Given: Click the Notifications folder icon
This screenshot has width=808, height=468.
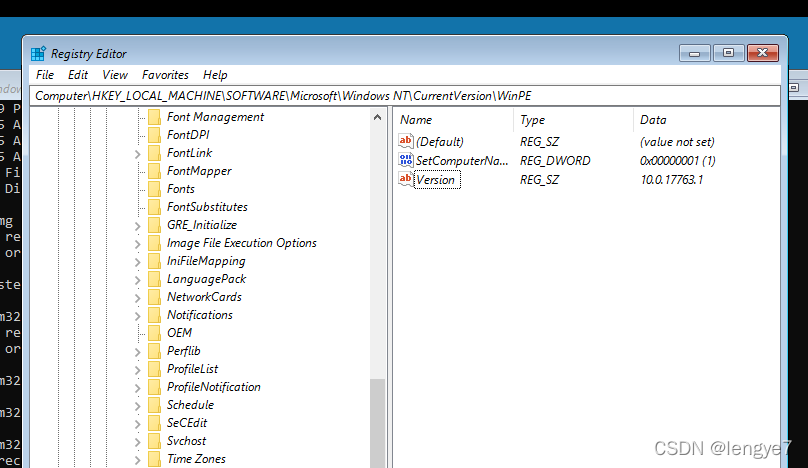Looking at the screenshot, I should [x=154, y=315].
